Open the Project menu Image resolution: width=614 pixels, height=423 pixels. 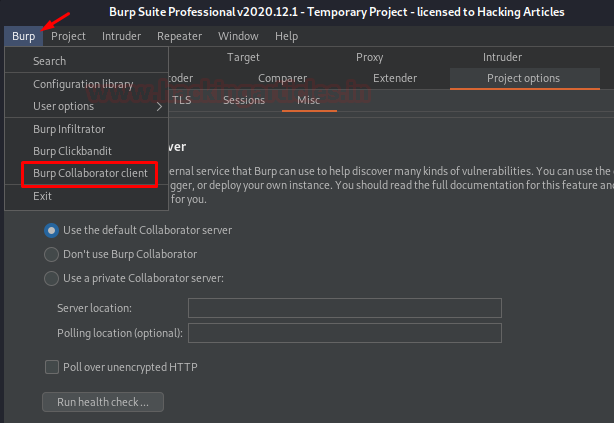[68, 36]
